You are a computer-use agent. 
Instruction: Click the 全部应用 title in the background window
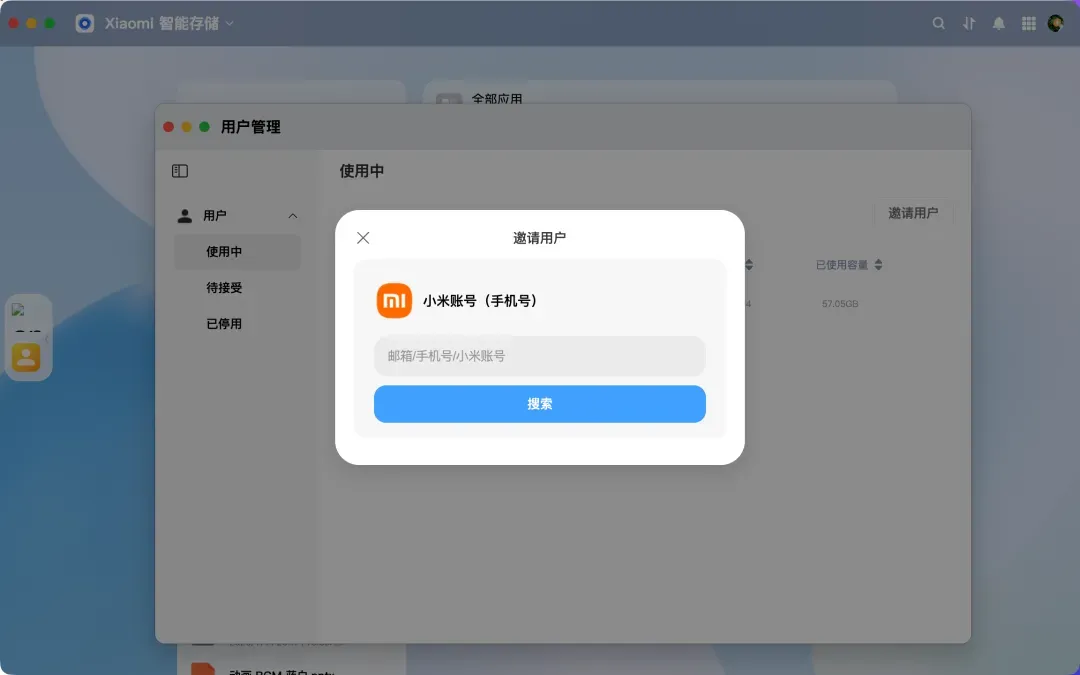(497, 98)
